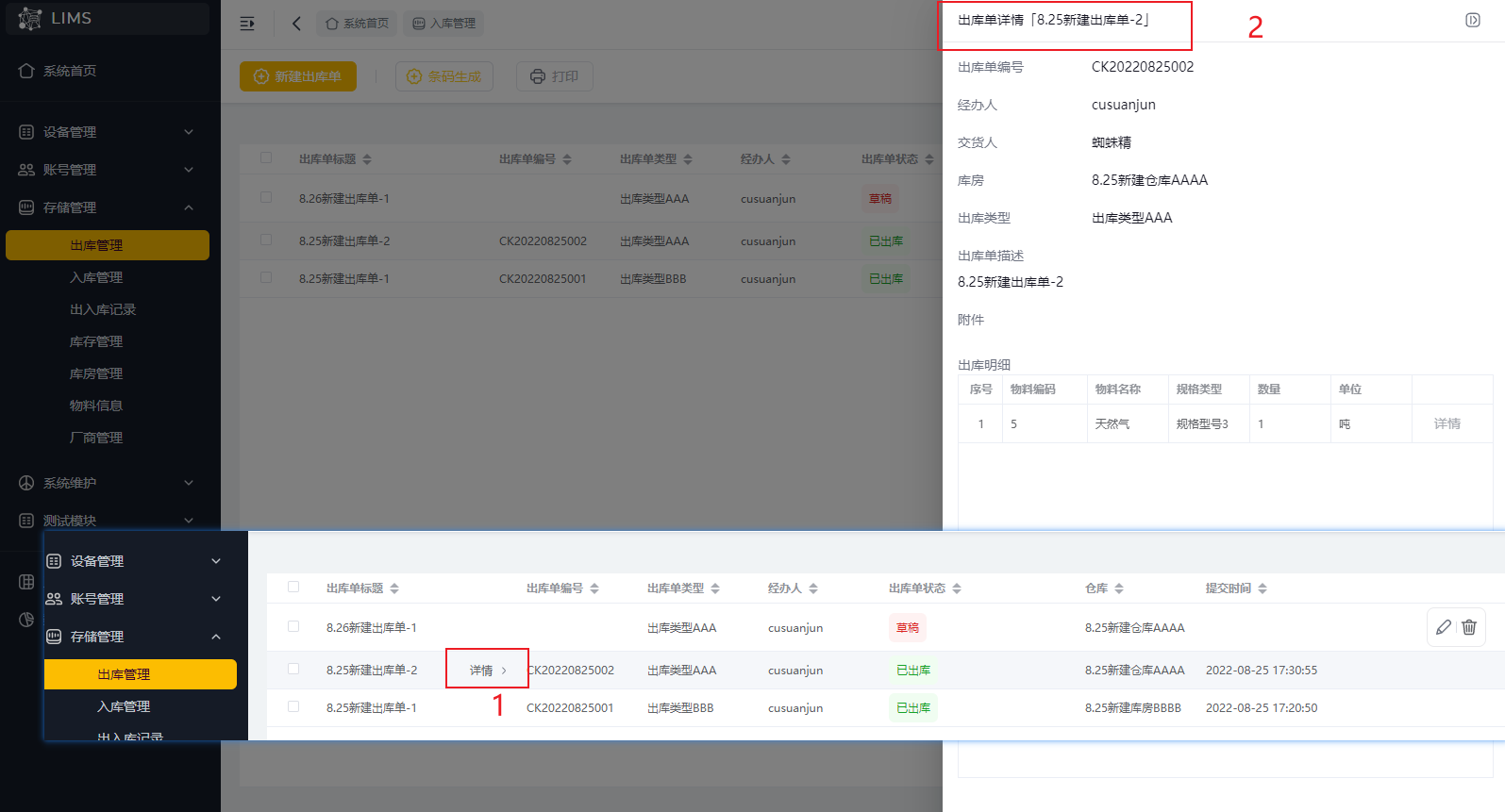Screen dimensions: 1505x812
Task: Click the CK20220825001 number in the enlarged table
Action: [570, 707]
